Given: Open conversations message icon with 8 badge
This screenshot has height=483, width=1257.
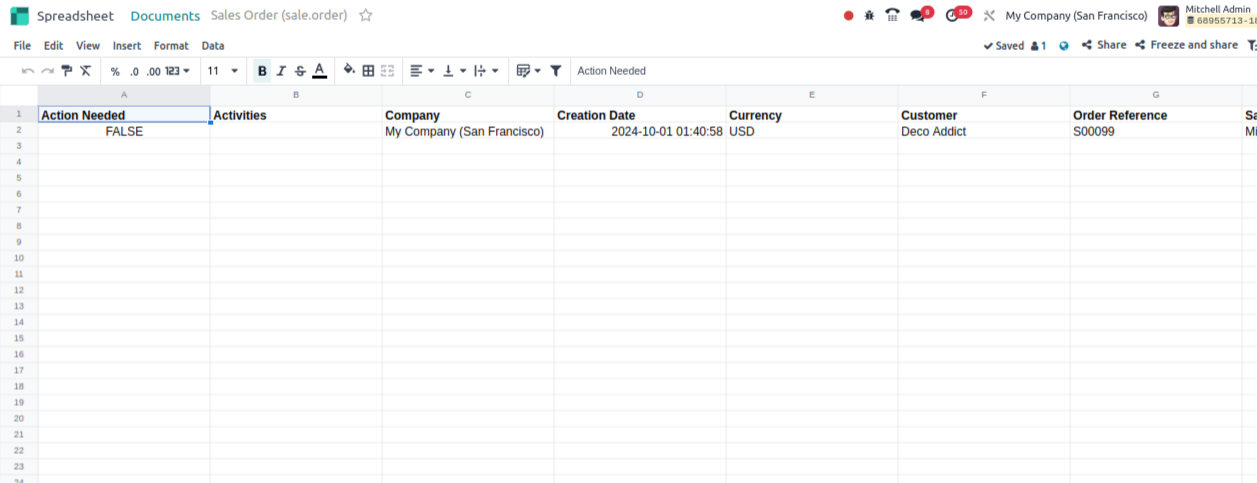Looking at the screenshot, I should [x=917, y=16].
